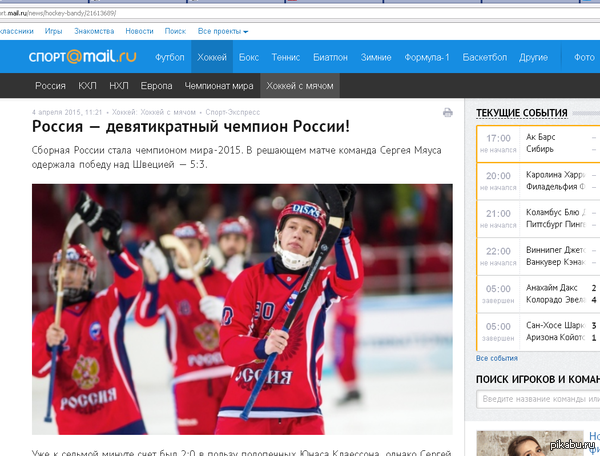
Task: Expand the Другие sports menu
Action: pyautogui.click(x=533, y=57)
